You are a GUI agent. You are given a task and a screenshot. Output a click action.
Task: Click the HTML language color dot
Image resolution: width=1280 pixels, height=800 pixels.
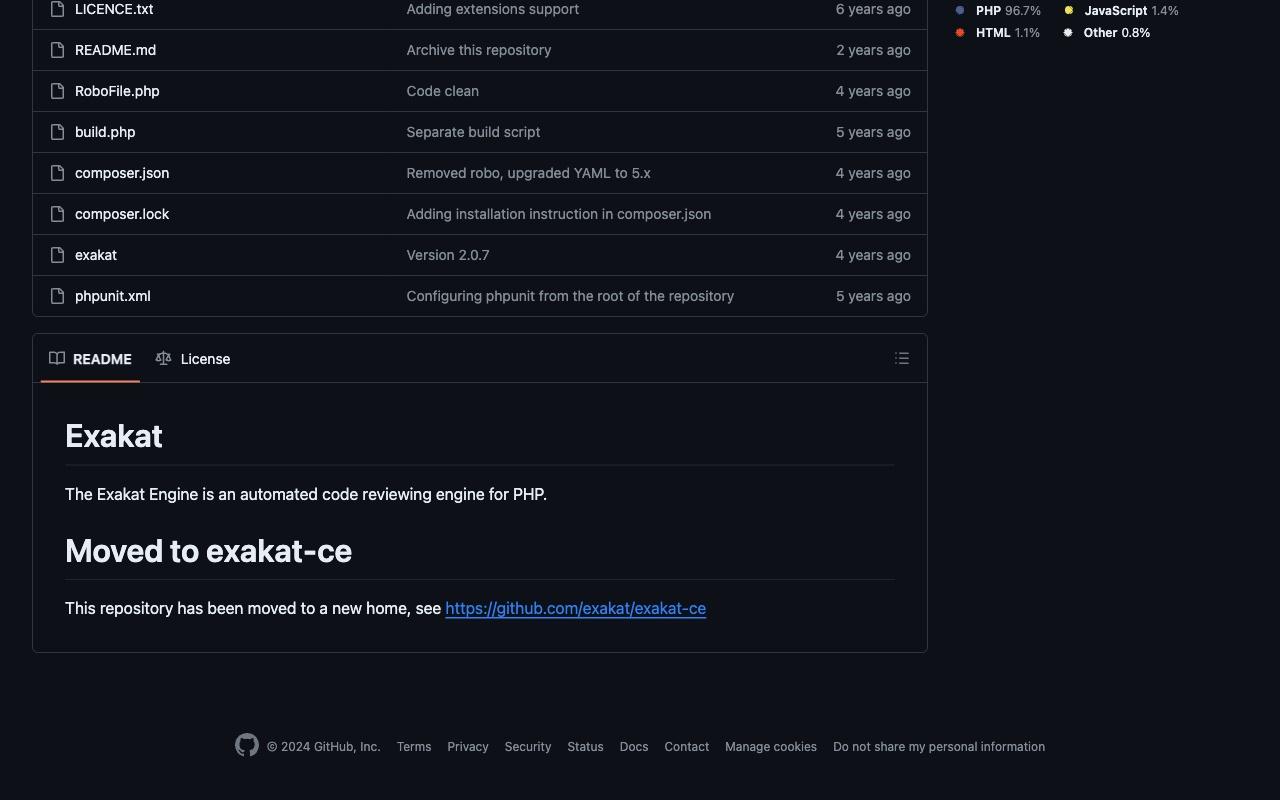(x=960, y=32)
